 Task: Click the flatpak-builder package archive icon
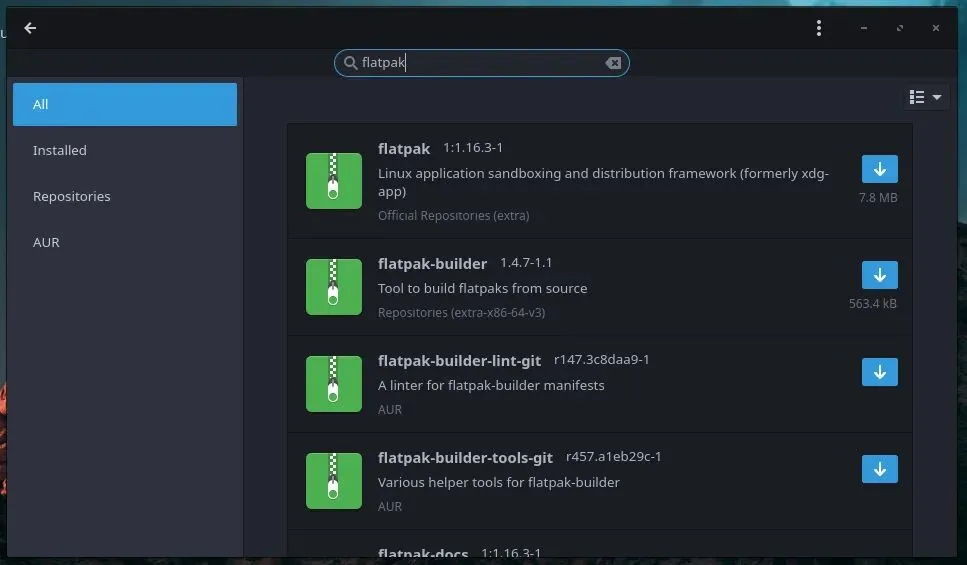(334, 287)
